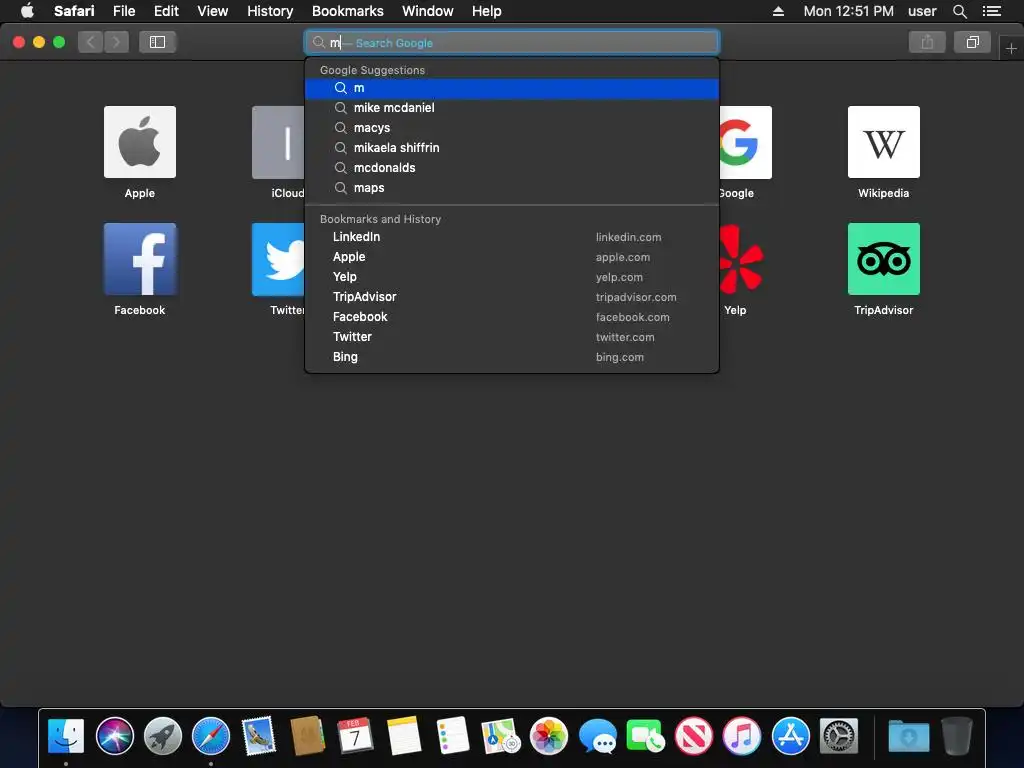
Task: Open Mail stamp icon in Dock
Action: (259, 736)
